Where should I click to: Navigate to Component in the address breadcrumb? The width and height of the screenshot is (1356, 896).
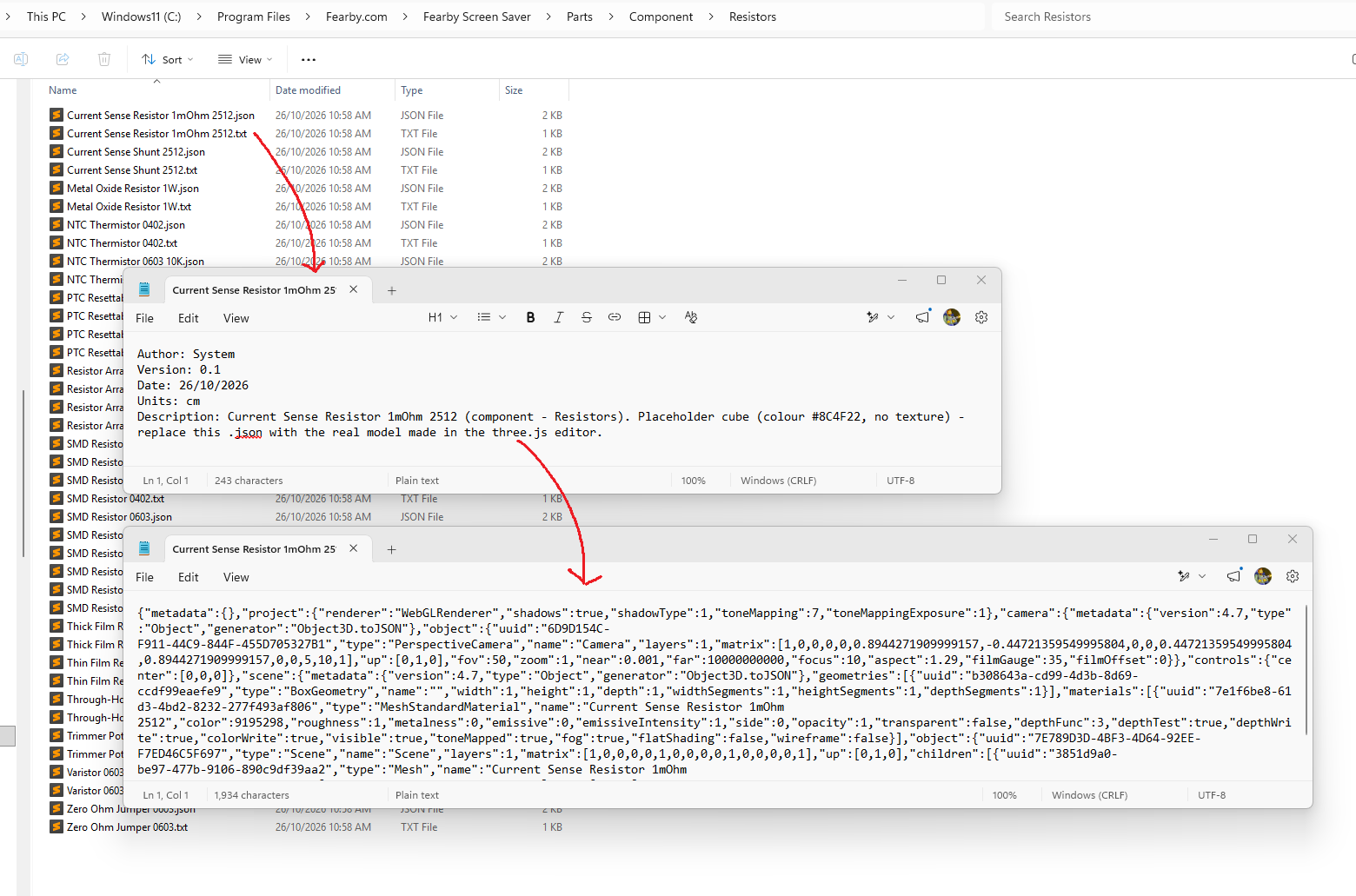coord(661,17)
